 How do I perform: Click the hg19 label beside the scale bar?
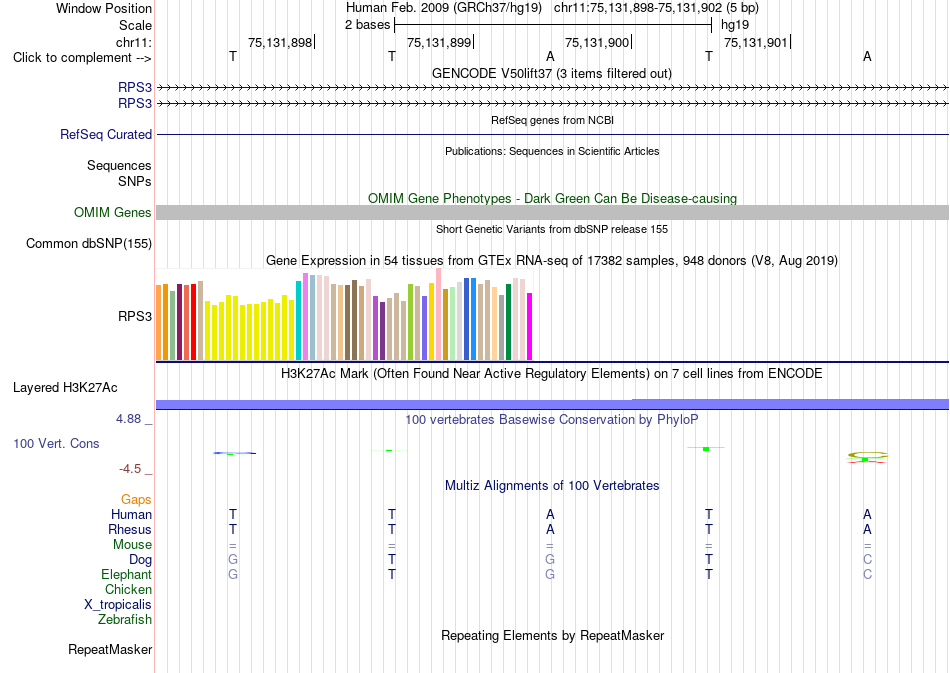[735, 25]
